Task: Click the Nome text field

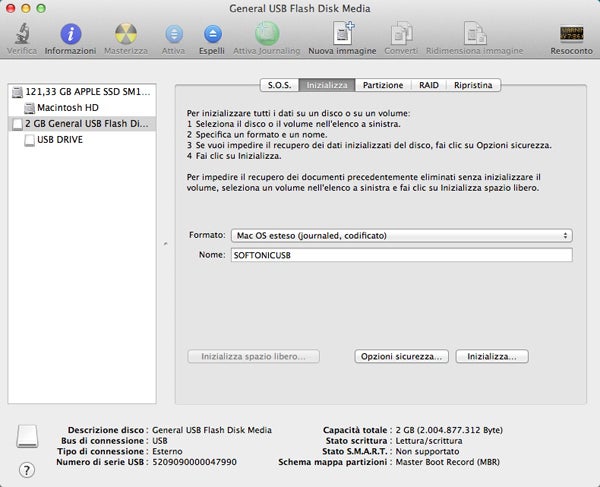Action: tap(400, 255)
